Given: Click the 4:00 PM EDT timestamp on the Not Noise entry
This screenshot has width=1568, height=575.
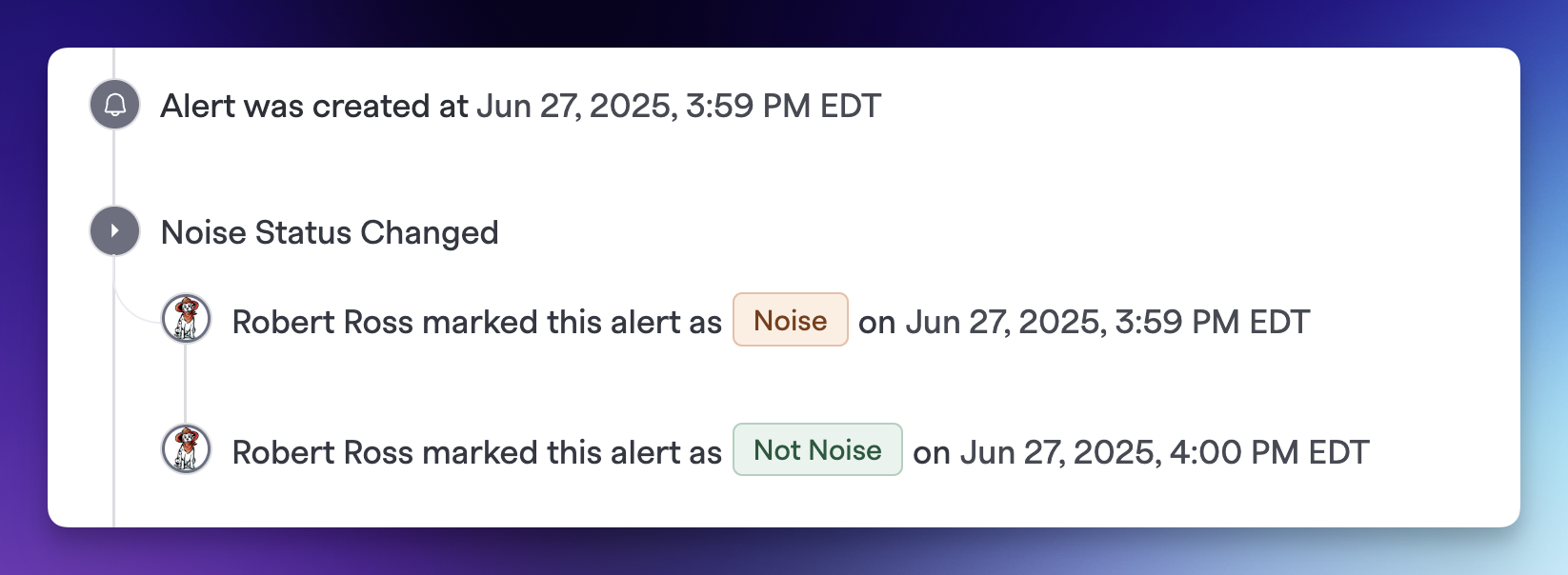Looking at the screenshot, I should [x=1269, y=452].
